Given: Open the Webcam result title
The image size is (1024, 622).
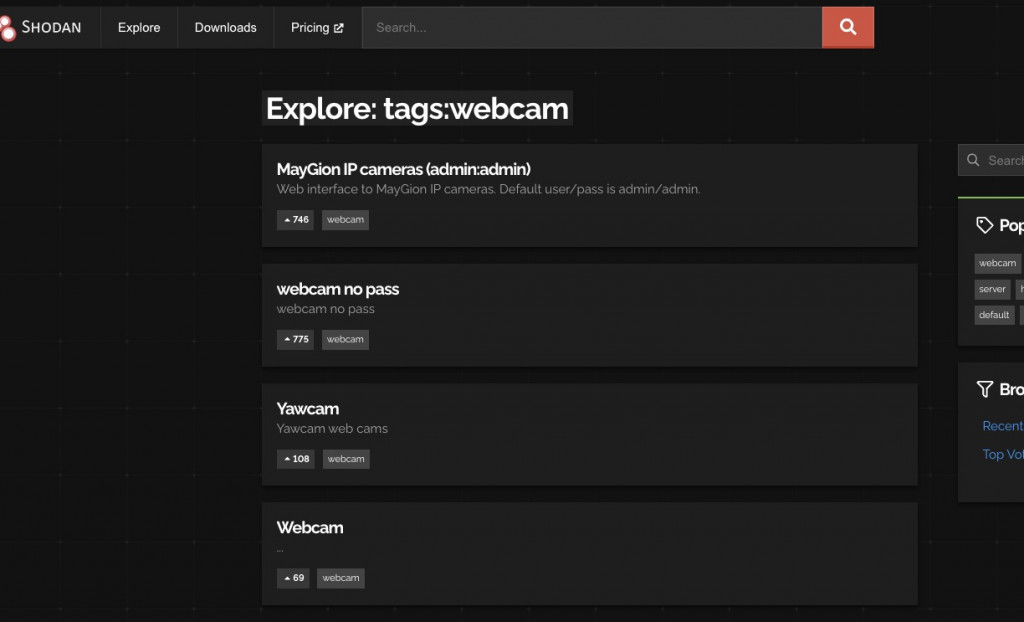Looking at the screenshot, I should (310, 528).
